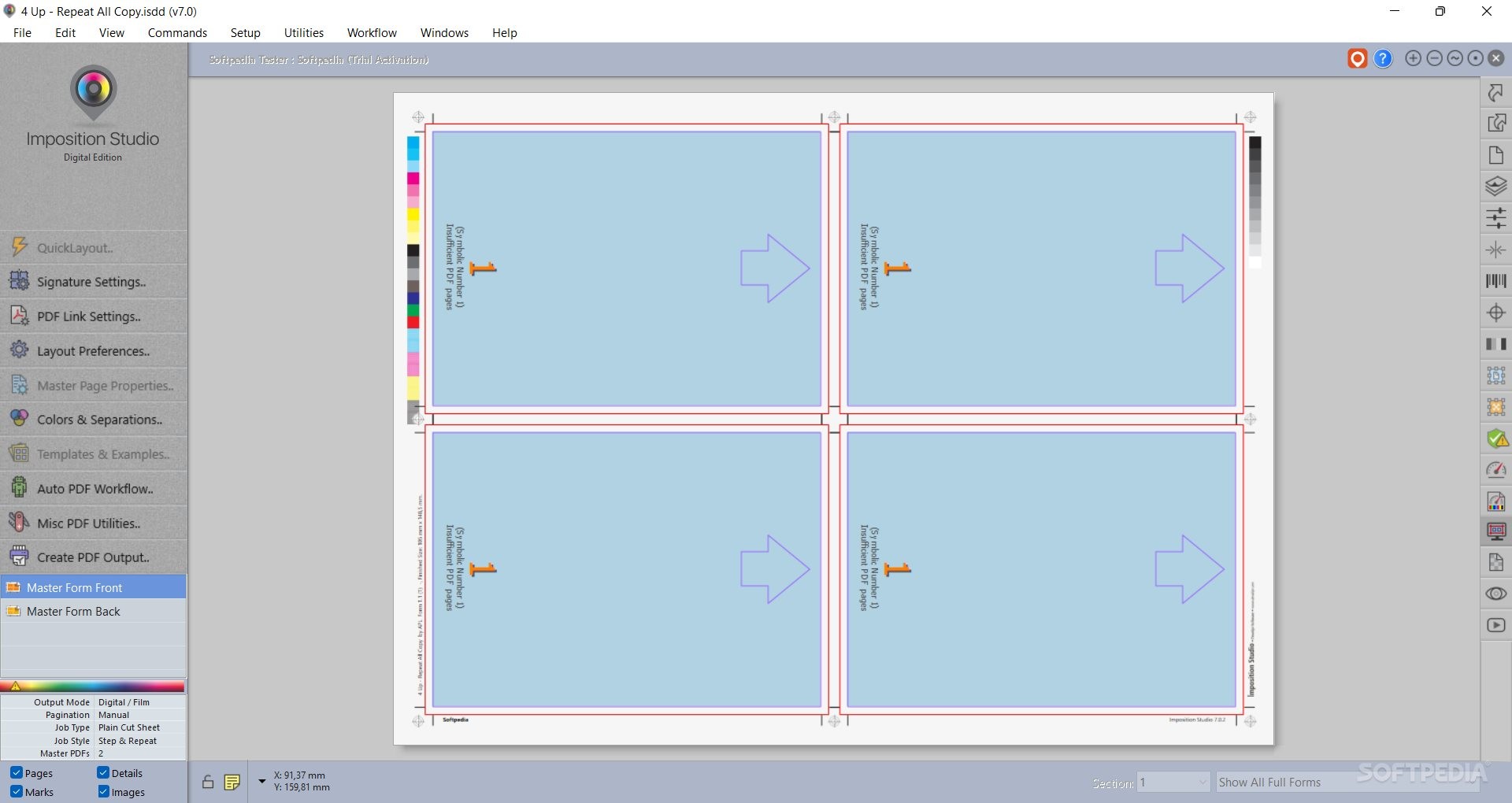Click the dot circle fit-view icon
Viewport: 1512px width, 803px height.
click(1475, 58)
